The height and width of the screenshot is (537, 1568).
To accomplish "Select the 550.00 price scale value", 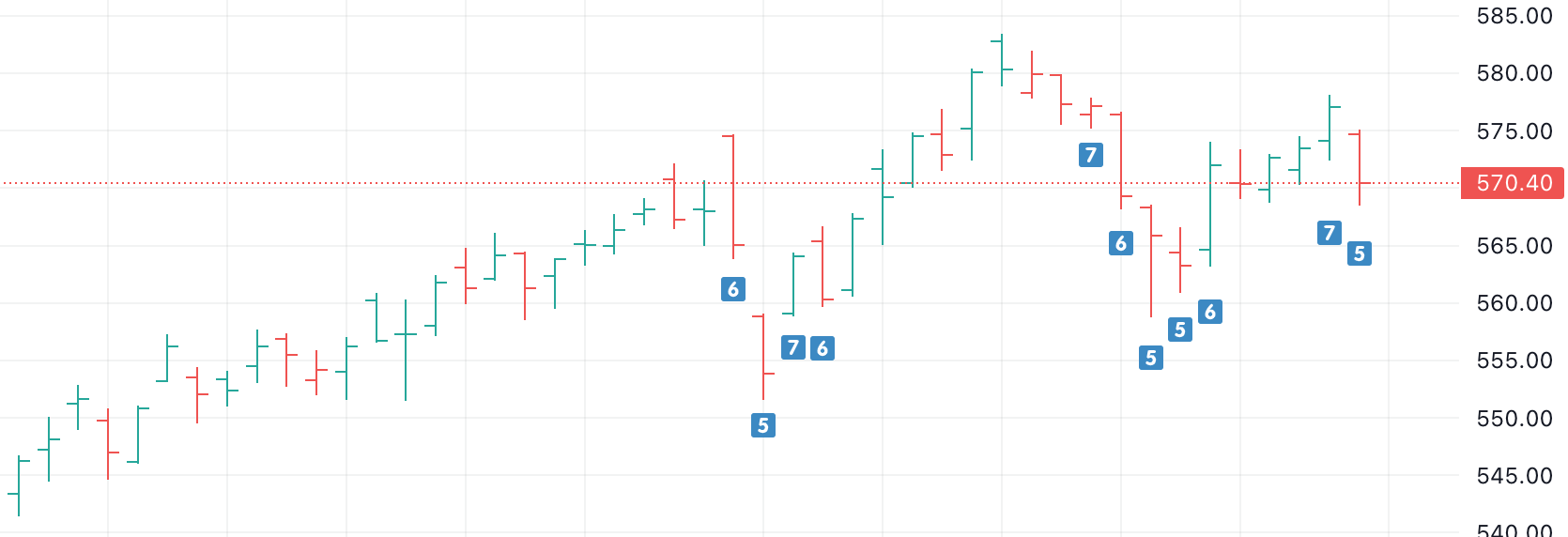I will [1514, 419].
